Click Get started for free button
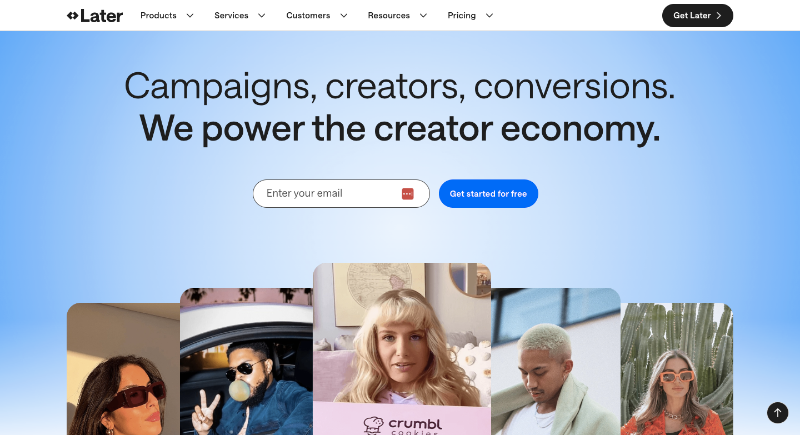Image resolution: width=800 pixels, height=435 pixels. click(x=488, y=194)
